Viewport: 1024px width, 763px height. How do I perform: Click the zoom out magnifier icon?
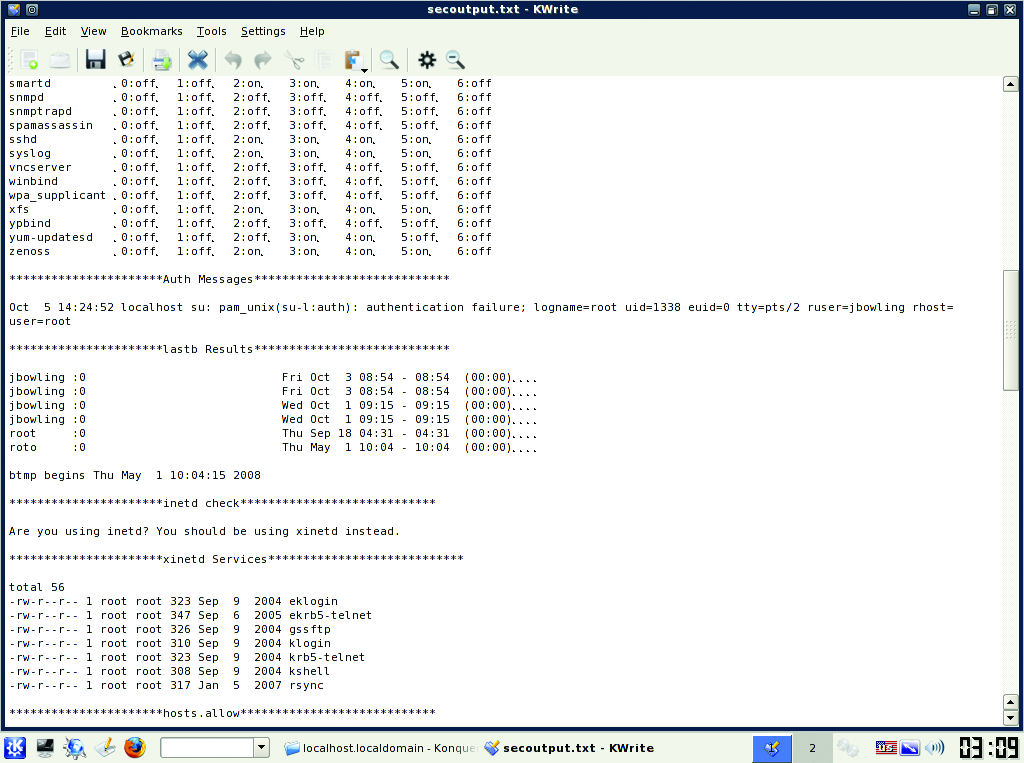point(456,60)
